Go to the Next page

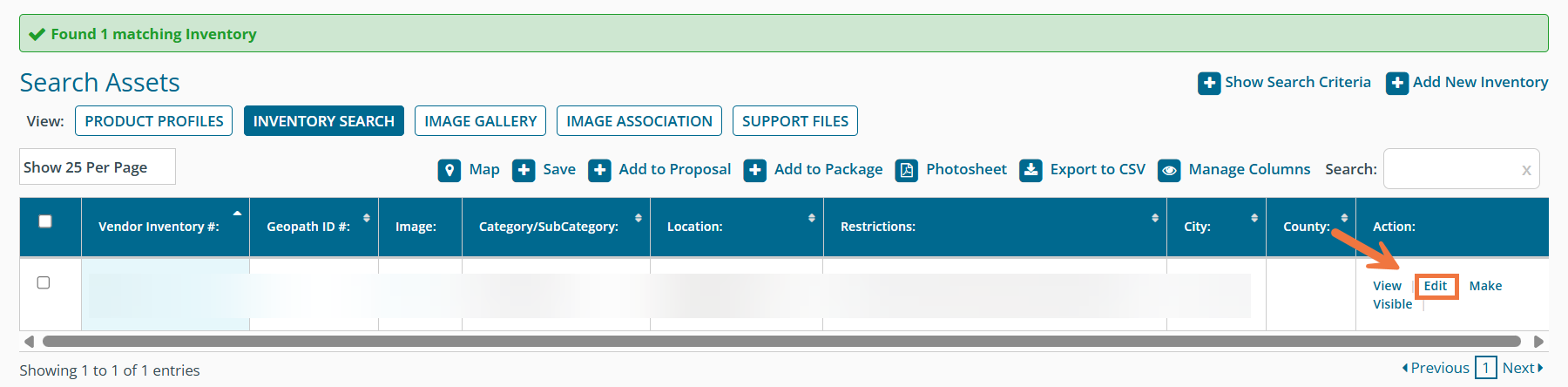tap(1521, 368)
